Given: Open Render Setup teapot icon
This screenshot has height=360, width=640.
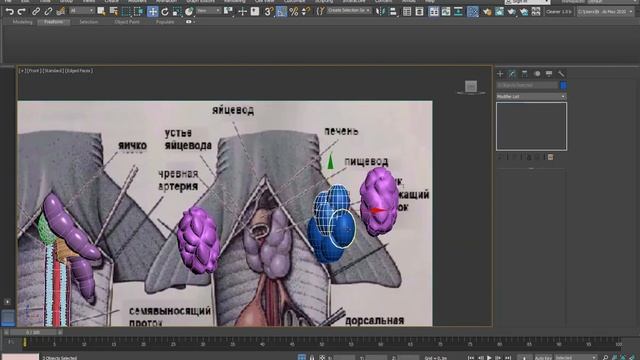Looking at the screenshot, I should (x=487, y=11).
